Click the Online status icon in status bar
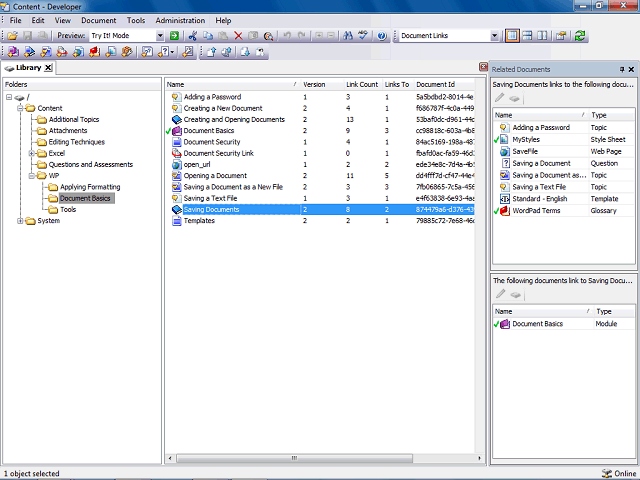Viewport: 640px width, 480px height. point(607,473)
